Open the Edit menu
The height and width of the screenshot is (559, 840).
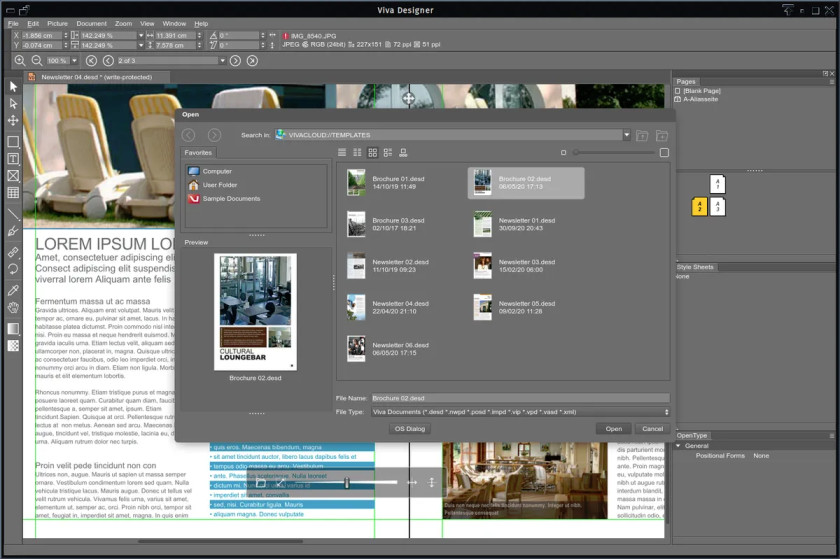pyautogui.click(x=33, y=24)
